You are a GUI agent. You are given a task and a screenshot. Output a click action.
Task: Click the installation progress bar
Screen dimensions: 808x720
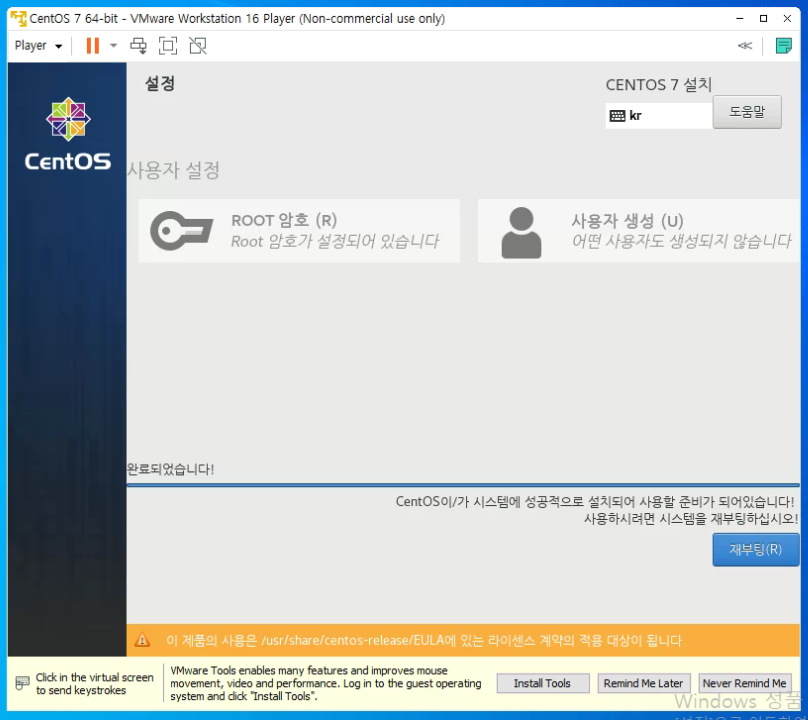point(463,485)
